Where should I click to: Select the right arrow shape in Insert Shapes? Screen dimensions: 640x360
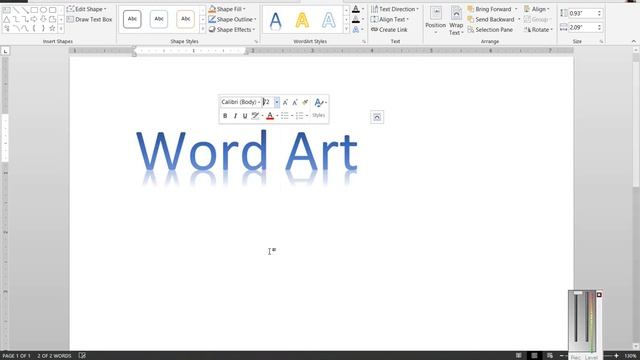(34, 19)
